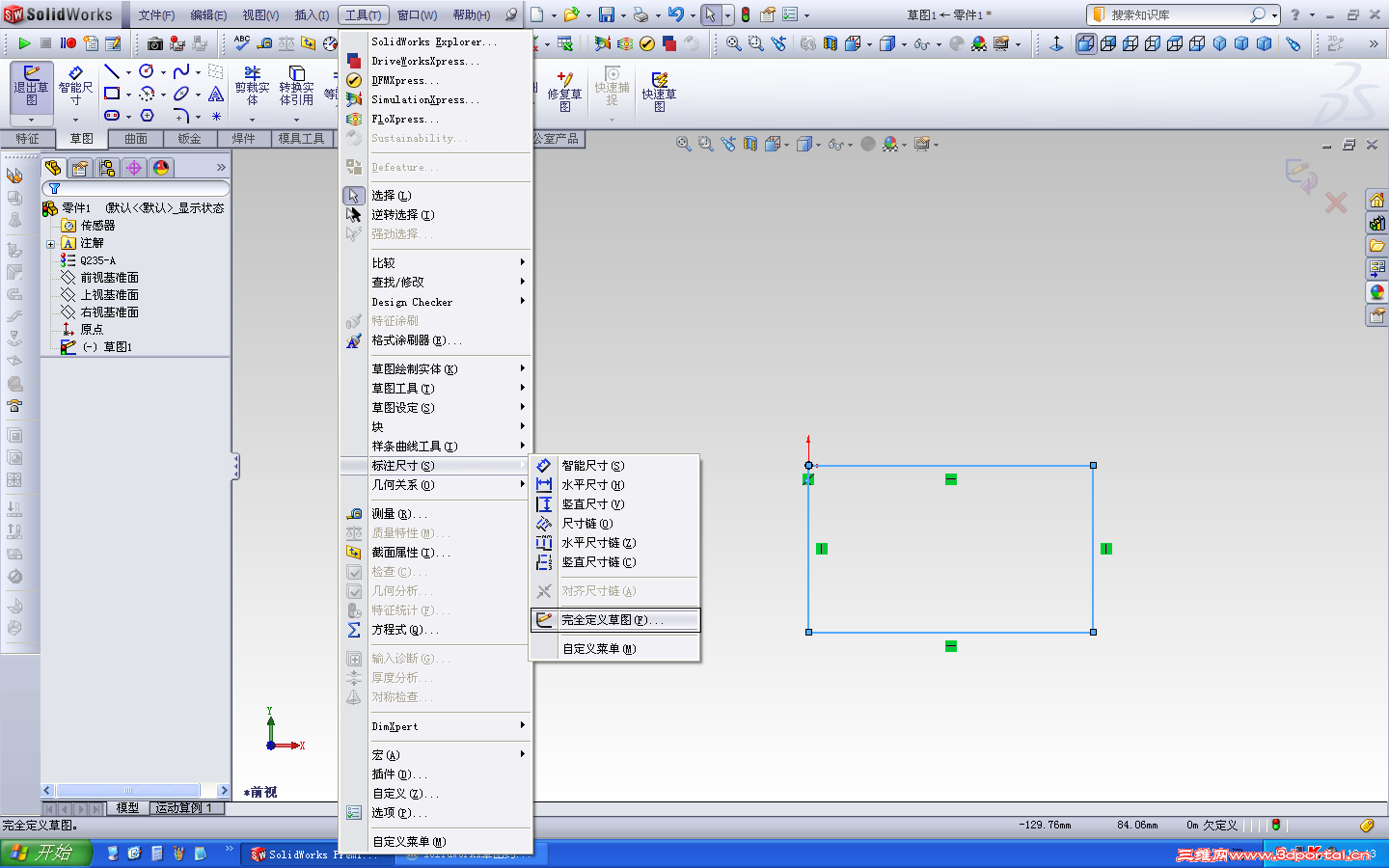Open the ConfigurationManager tab icon

[x=107, y=168]
